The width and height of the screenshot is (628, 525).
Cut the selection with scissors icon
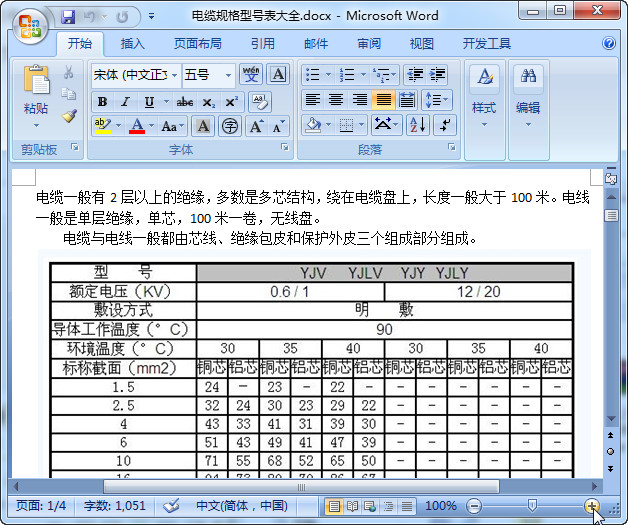68,72
